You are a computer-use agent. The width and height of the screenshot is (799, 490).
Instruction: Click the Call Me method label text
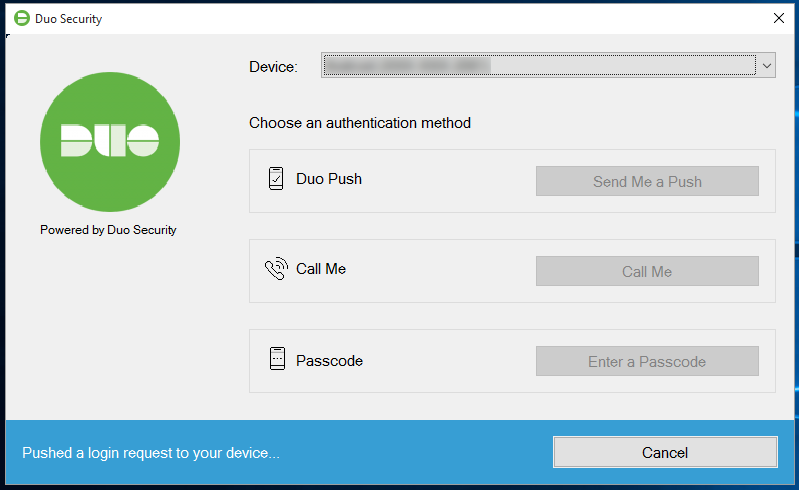(x=321, y=270)
